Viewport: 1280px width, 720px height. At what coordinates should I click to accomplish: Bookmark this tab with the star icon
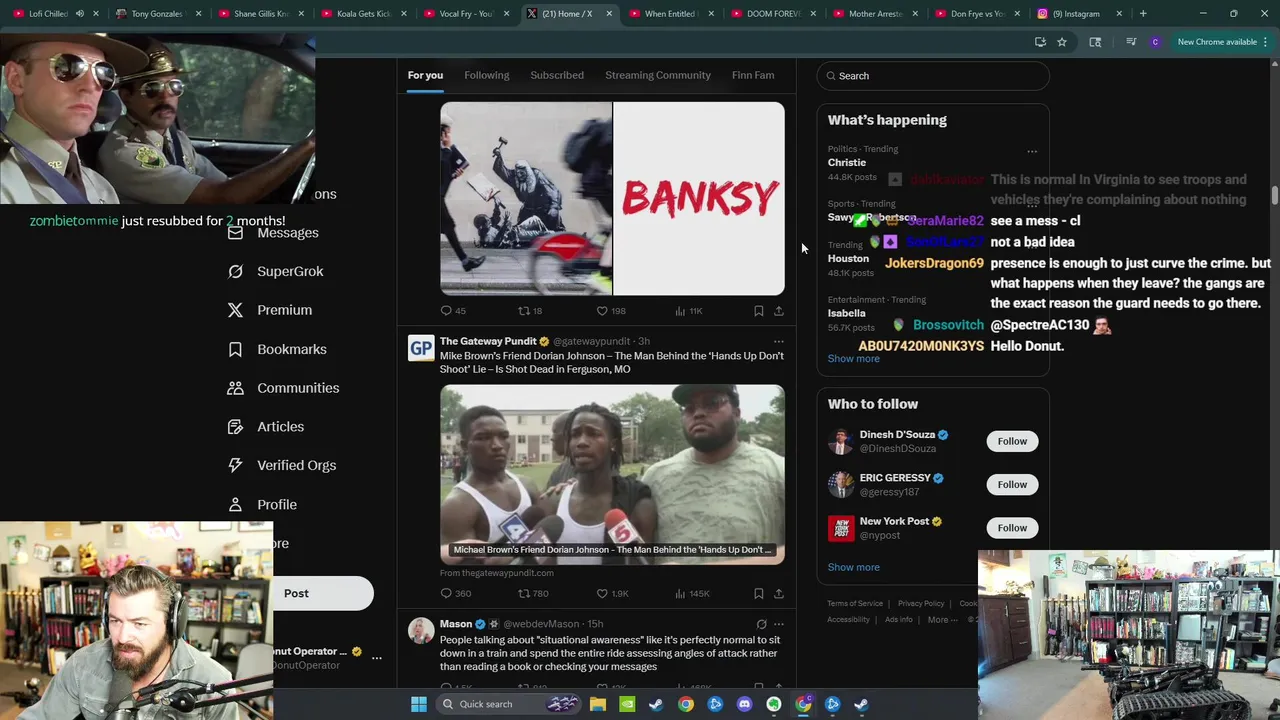[1061, 42]
